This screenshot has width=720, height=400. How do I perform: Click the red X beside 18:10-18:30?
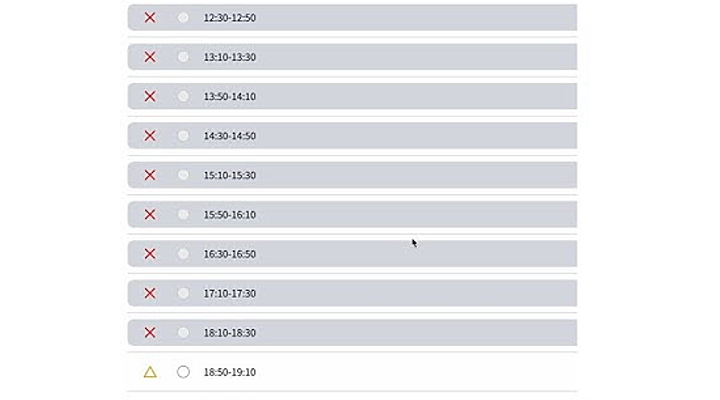150,332
